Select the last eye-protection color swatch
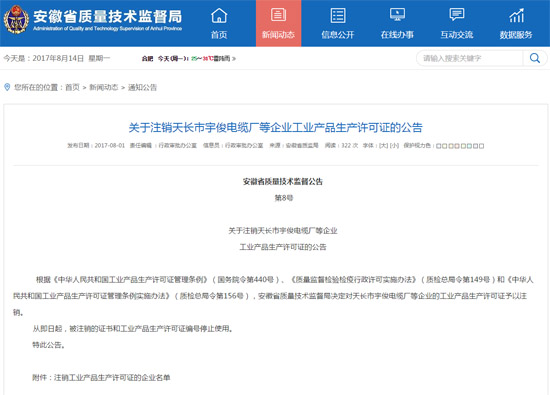Image resolution: width=550 pixels, height=395 pixels. tap(482, 146)
